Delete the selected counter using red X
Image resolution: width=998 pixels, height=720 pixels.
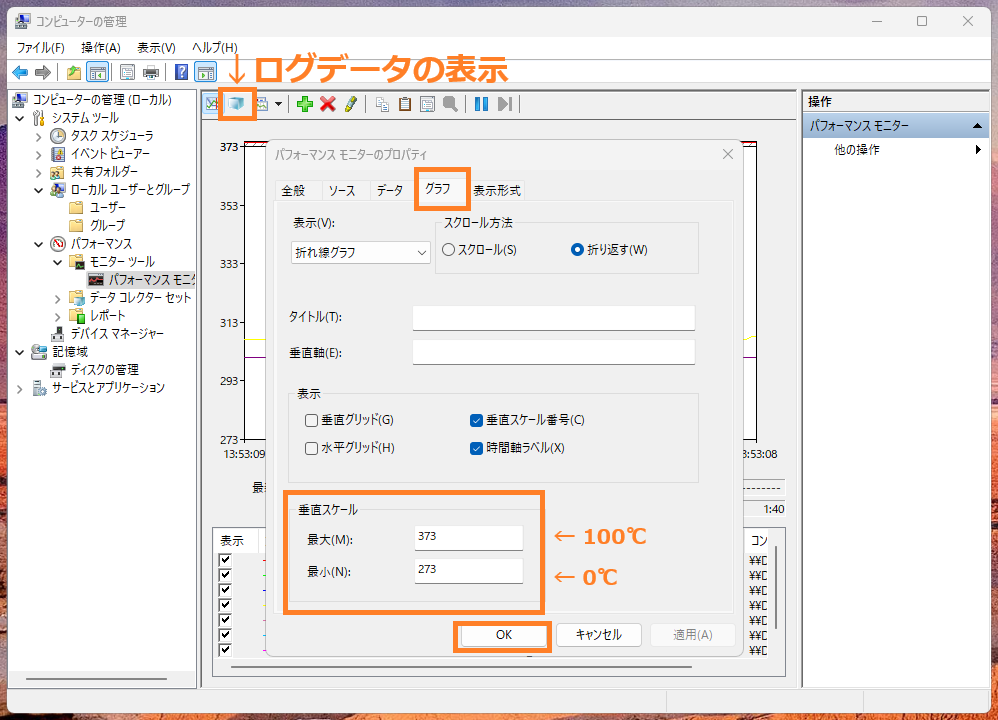327,103
